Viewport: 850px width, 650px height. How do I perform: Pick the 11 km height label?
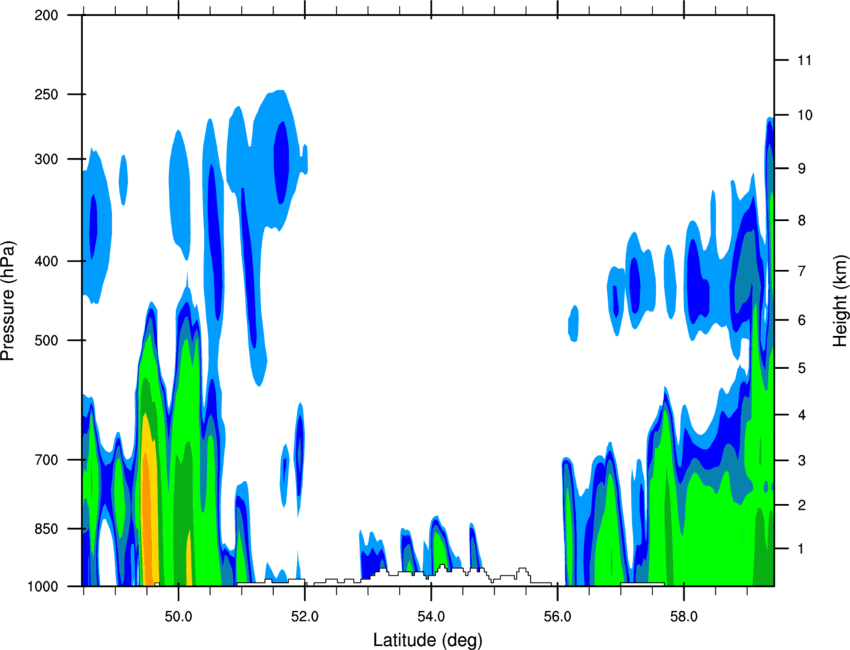pos(804,60)
